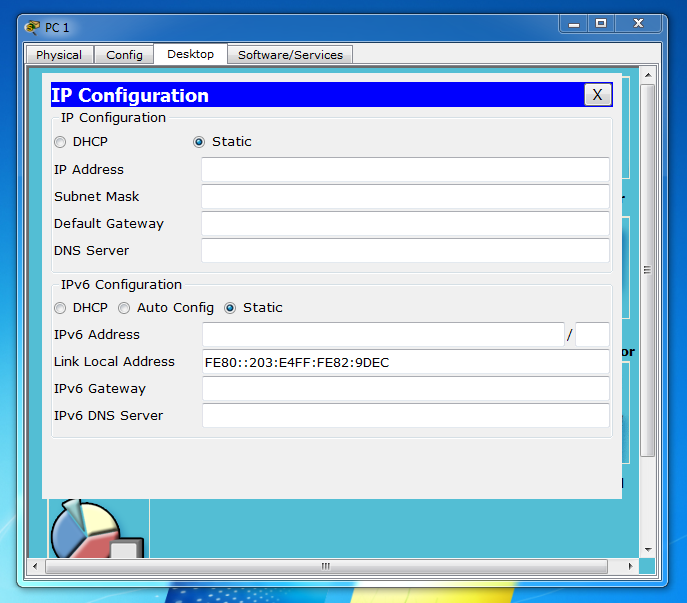Click the pie chart desktop app icon
The image size is (687, 603).
[x=97, y=529]
